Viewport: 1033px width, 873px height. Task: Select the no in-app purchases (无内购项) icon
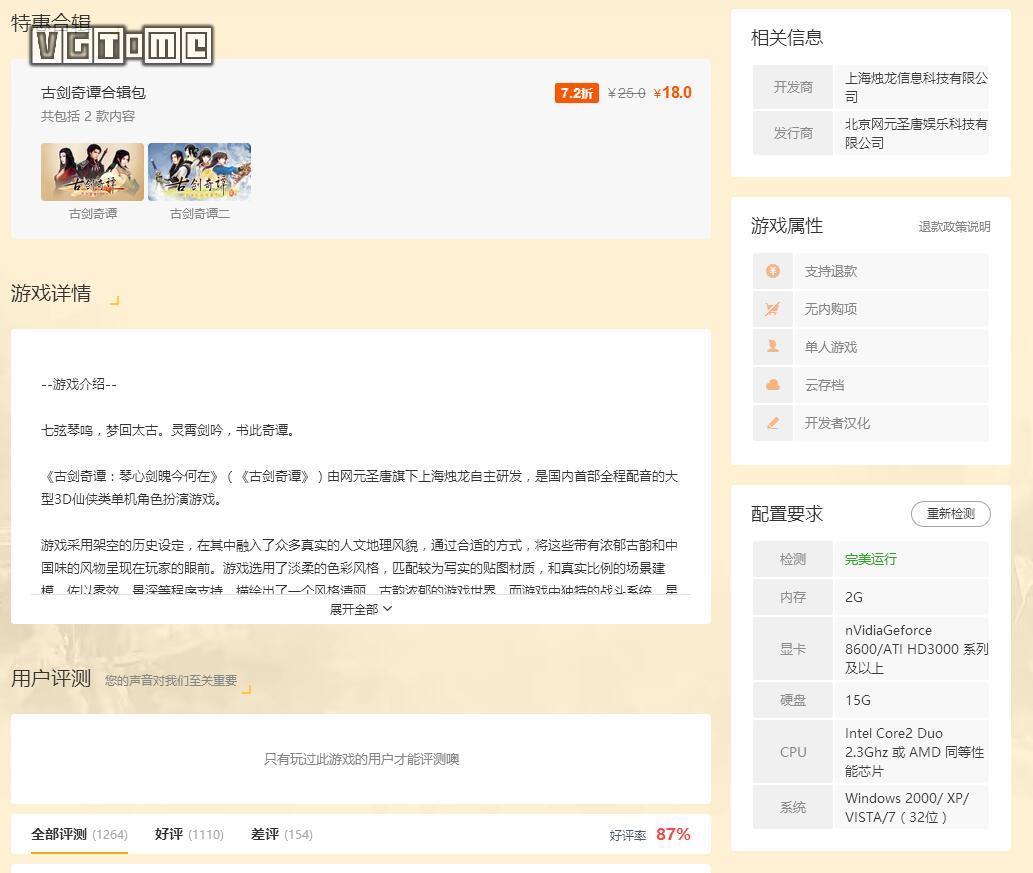[x=772, y=309]
